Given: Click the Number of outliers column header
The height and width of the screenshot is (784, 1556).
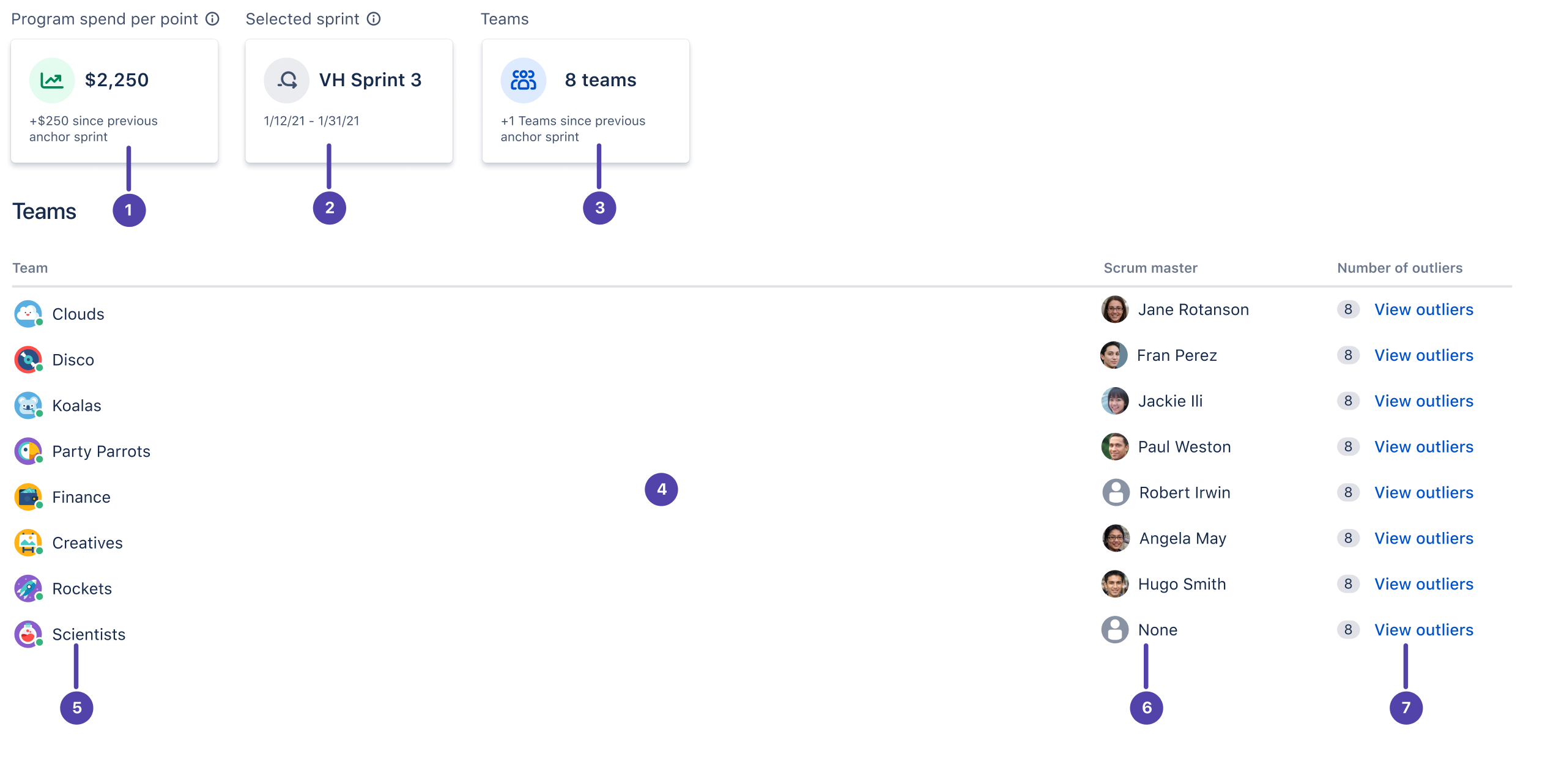Looking at the screenshot, I should [x=1399, y=268].
